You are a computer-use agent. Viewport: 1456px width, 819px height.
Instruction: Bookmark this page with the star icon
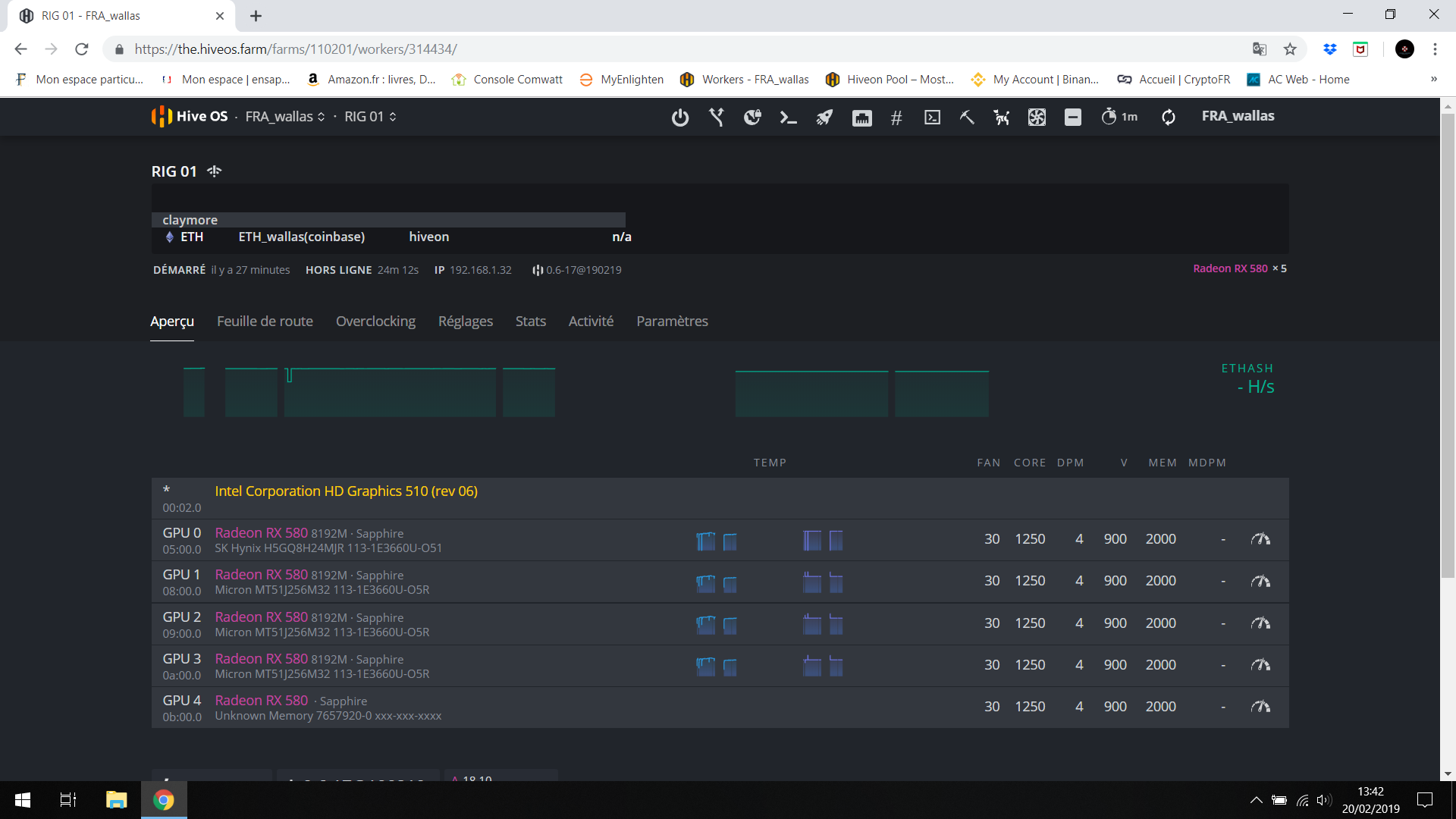click(1290, 49)
